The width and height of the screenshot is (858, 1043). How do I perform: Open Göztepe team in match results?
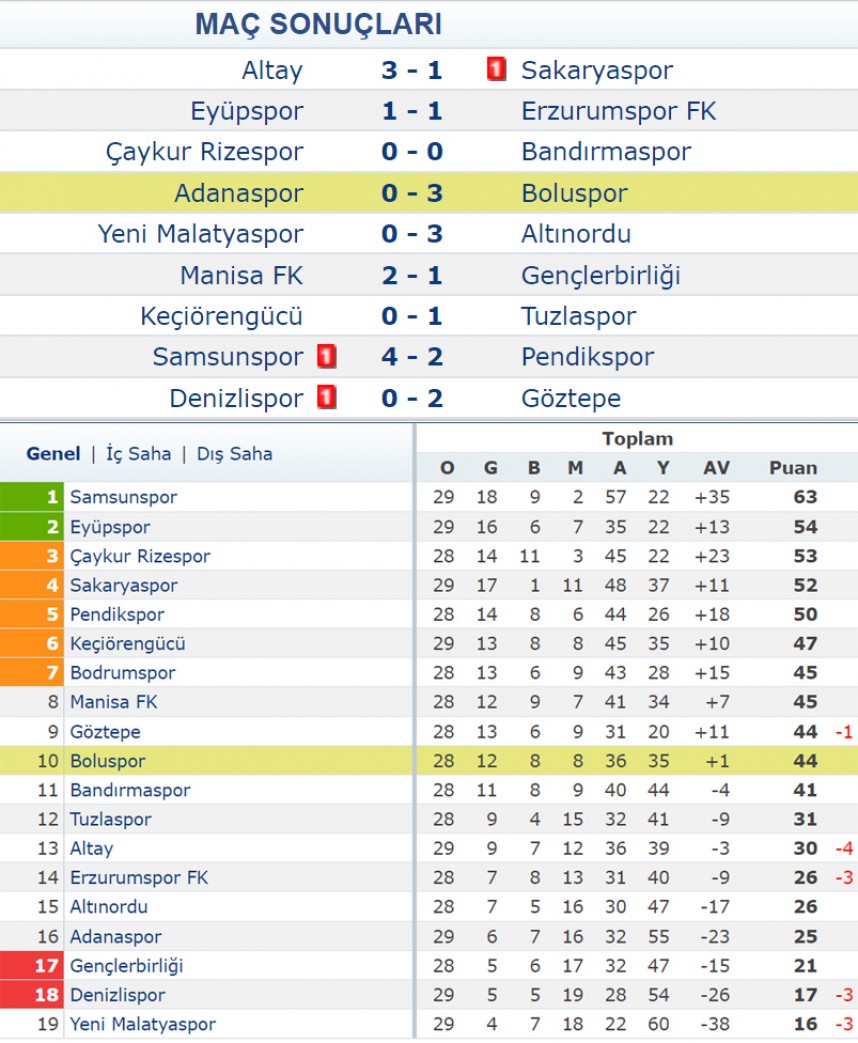click(571, 398)
